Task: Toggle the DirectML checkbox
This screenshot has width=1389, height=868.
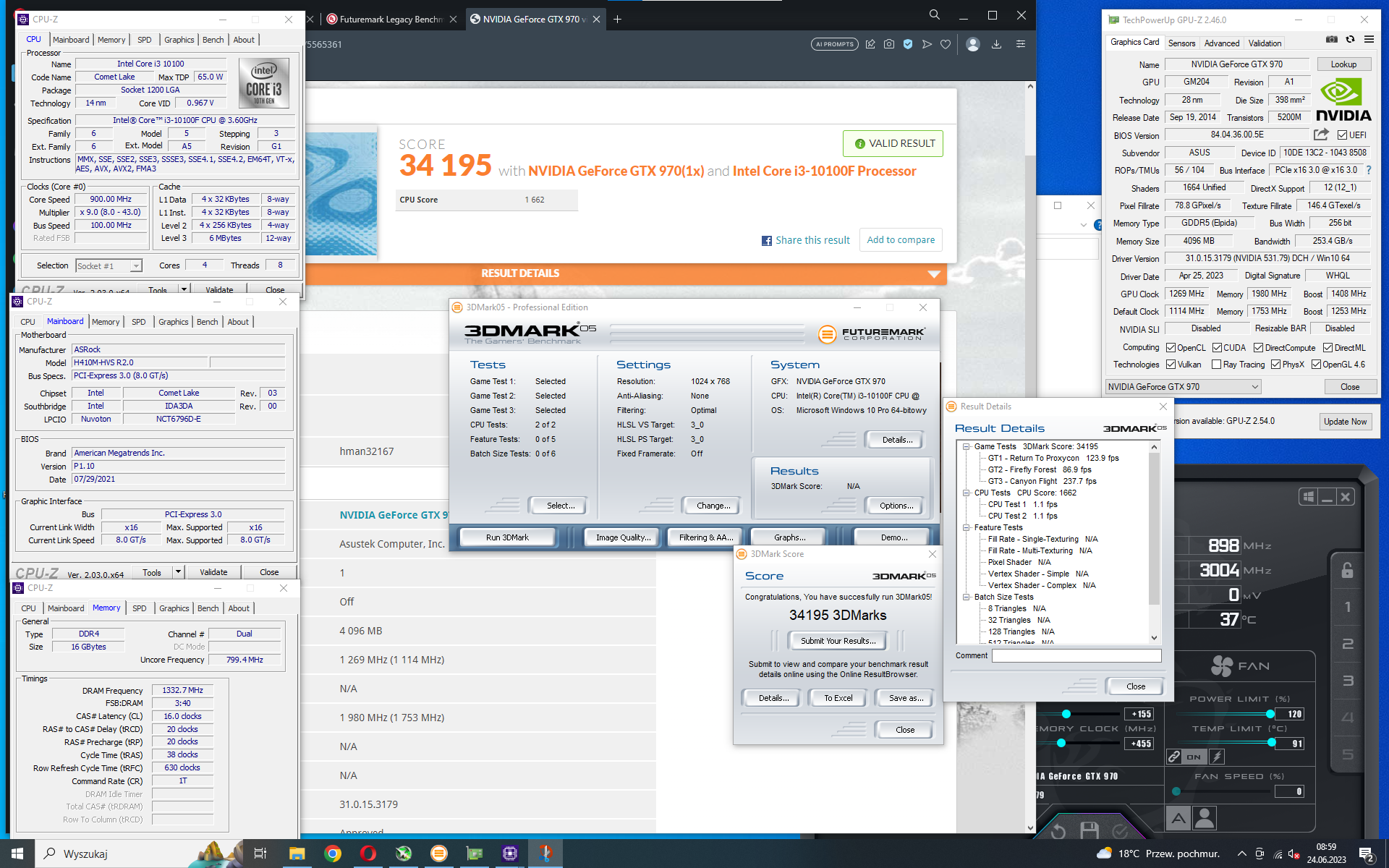Action: click(1328, 348)
